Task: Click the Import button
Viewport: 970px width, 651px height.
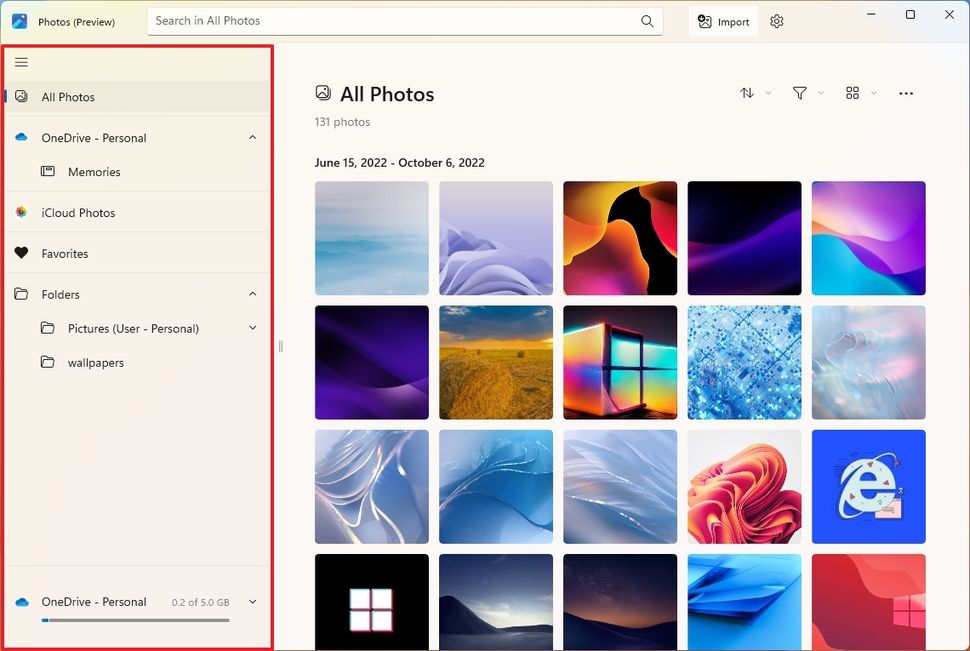Action: [722, 20]
